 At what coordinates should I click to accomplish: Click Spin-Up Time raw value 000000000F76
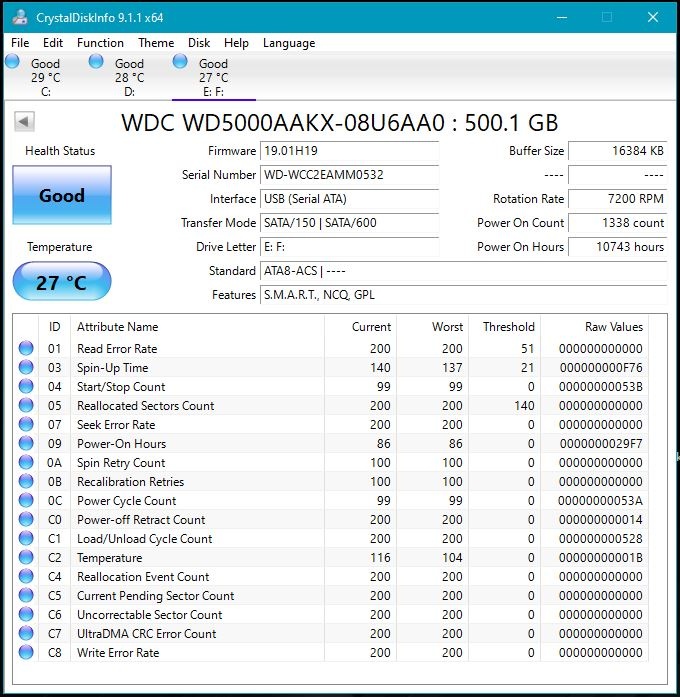click(x=601, y=368)
